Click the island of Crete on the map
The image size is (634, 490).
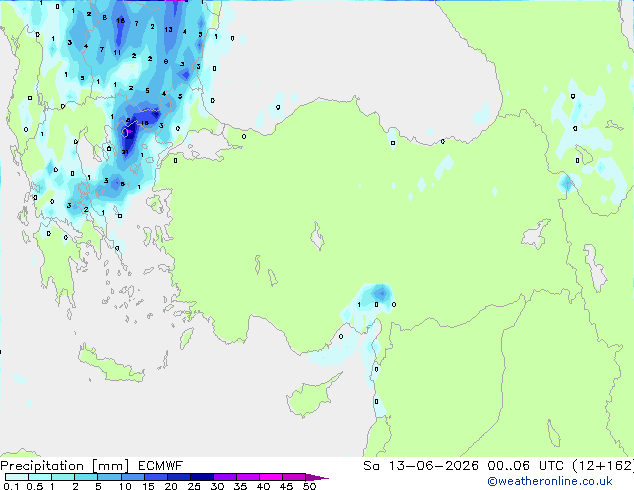click(109, 365)
